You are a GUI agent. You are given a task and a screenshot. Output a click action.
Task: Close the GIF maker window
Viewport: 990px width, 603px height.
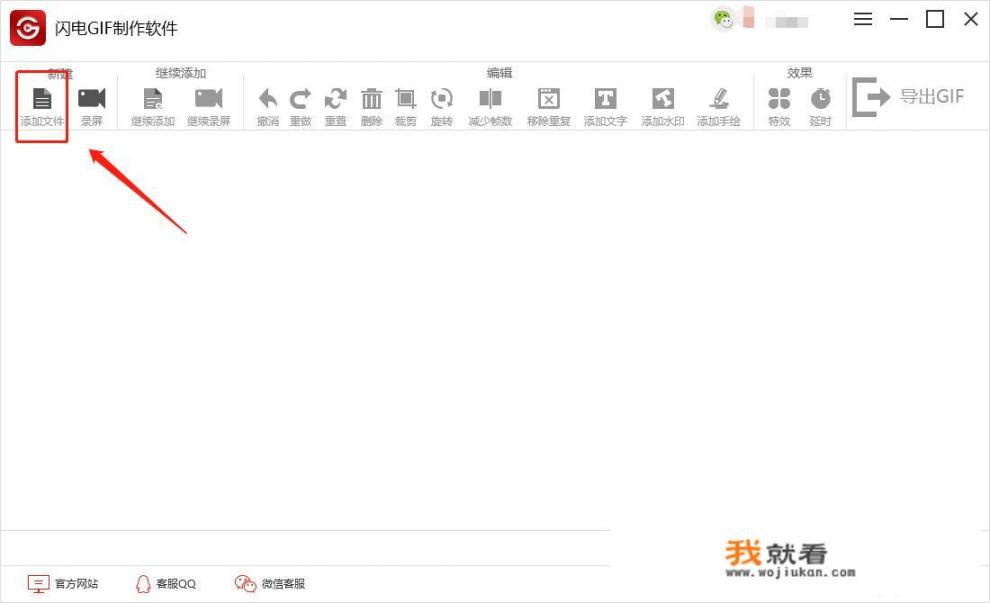point(971,20)
